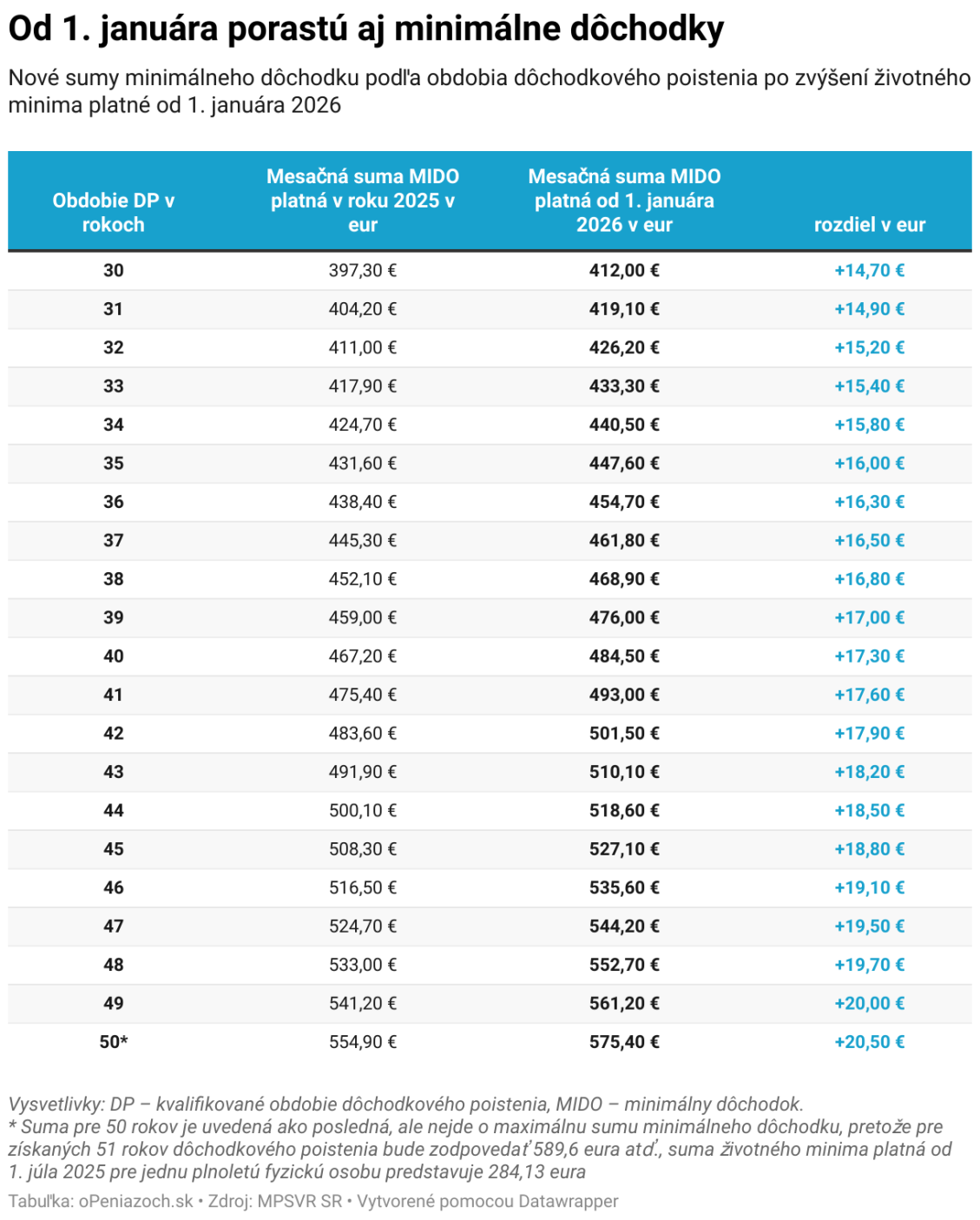
Task: Select the 459,00 € cell for 39 years
Action: 363,617
